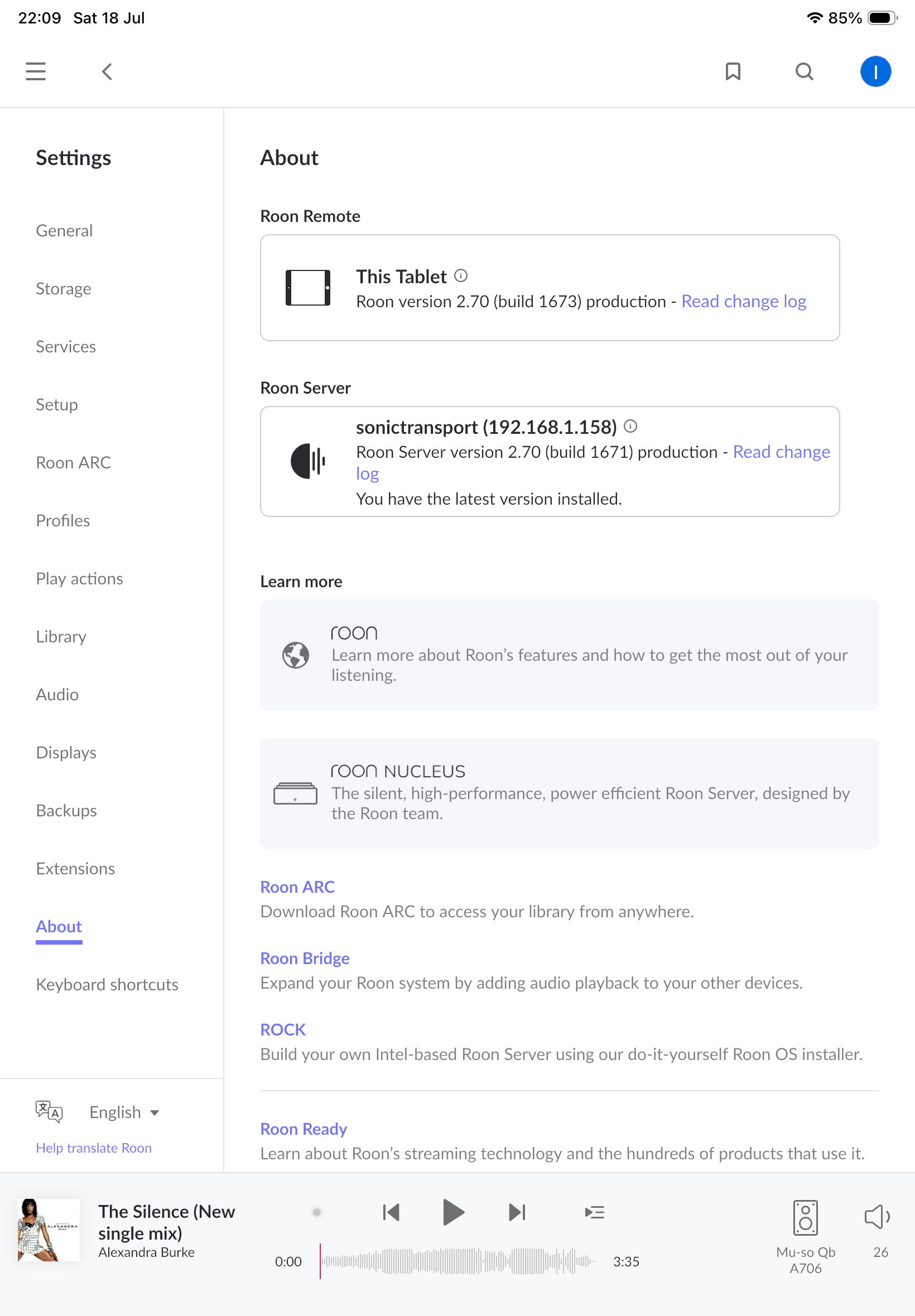Show info for This Tablet
Viewport: 915px width, 1316px height.
[461, 275]
